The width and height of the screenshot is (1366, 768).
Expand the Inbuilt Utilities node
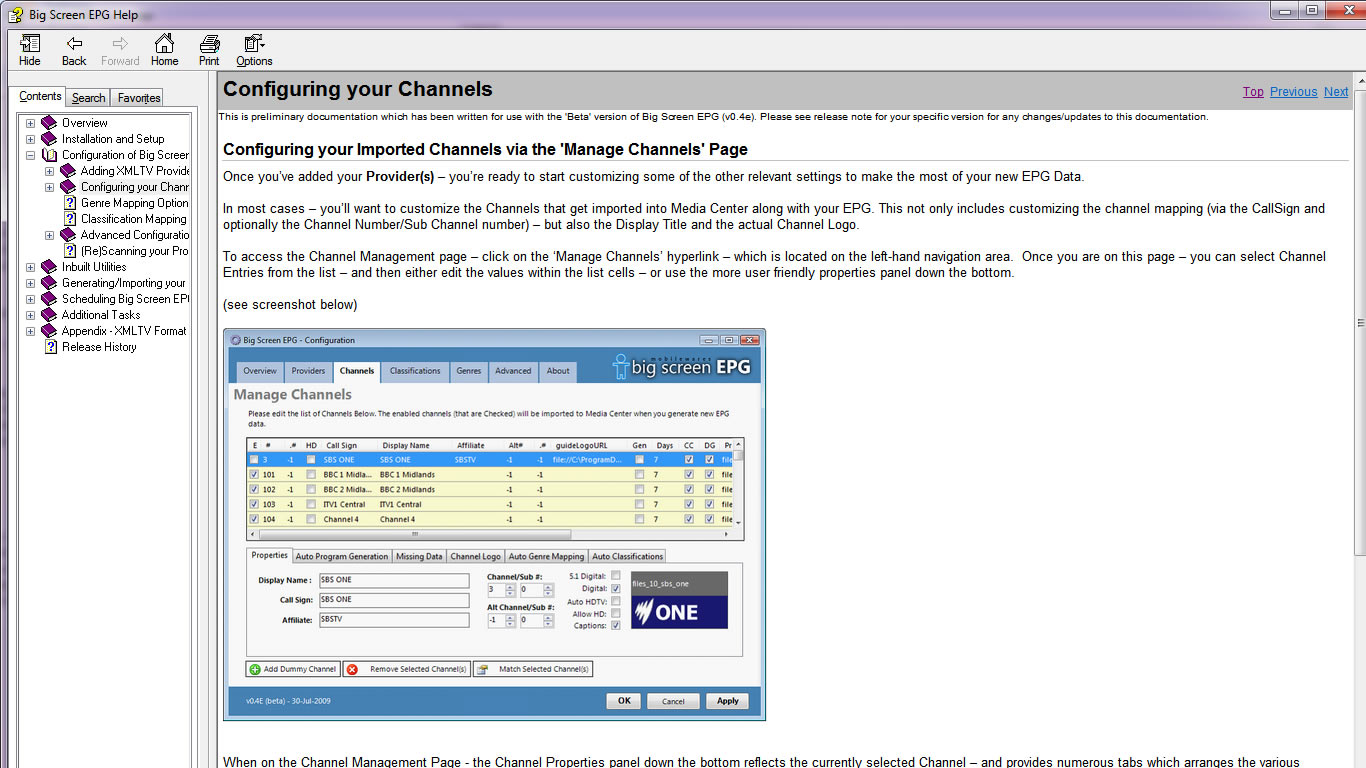(x=30, y=267)
